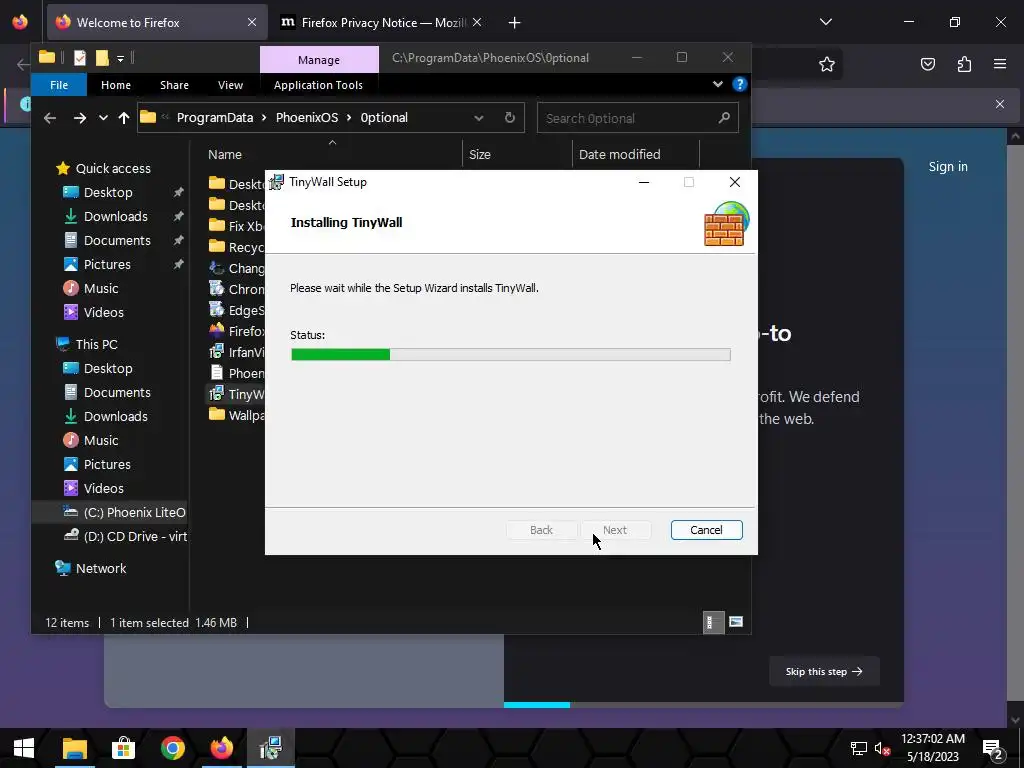Open pinned Documents under Quick access
Screen dimensions: 1024x768
point(117,241)
